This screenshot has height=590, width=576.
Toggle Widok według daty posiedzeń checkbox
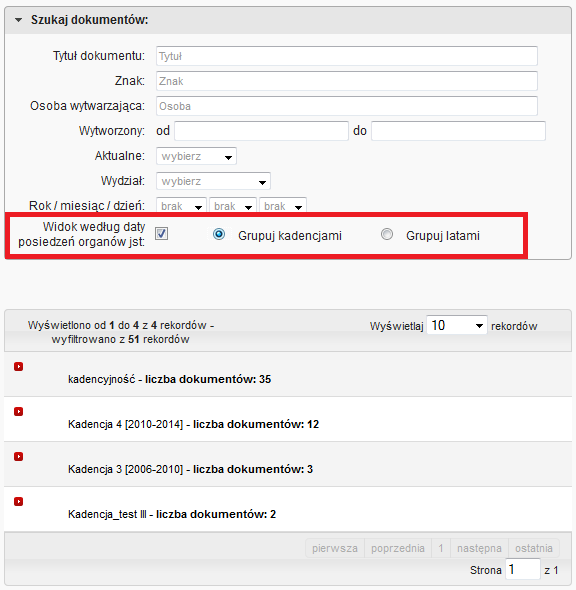pos(162,234)
